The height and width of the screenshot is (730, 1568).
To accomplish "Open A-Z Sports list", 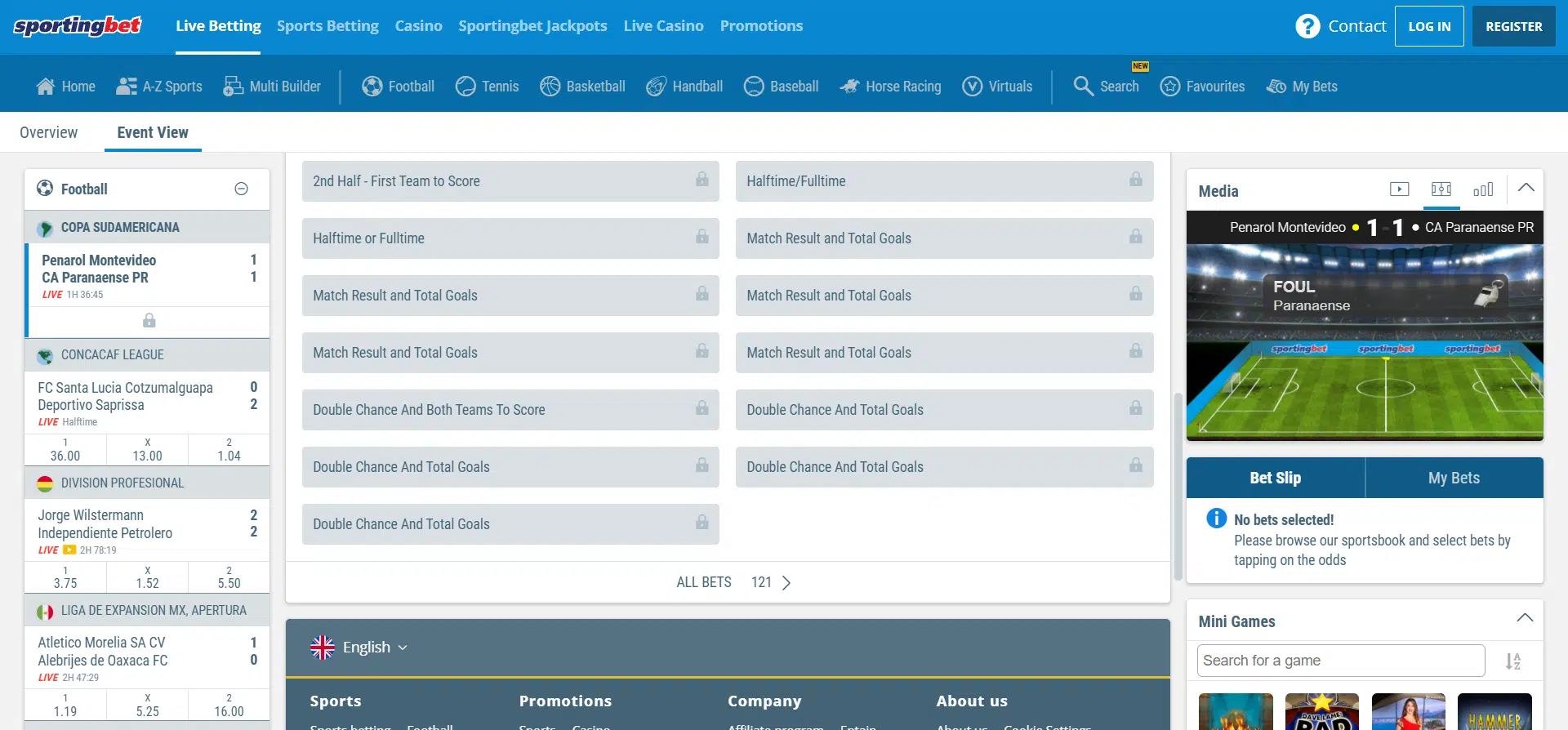I will (159, 86).
